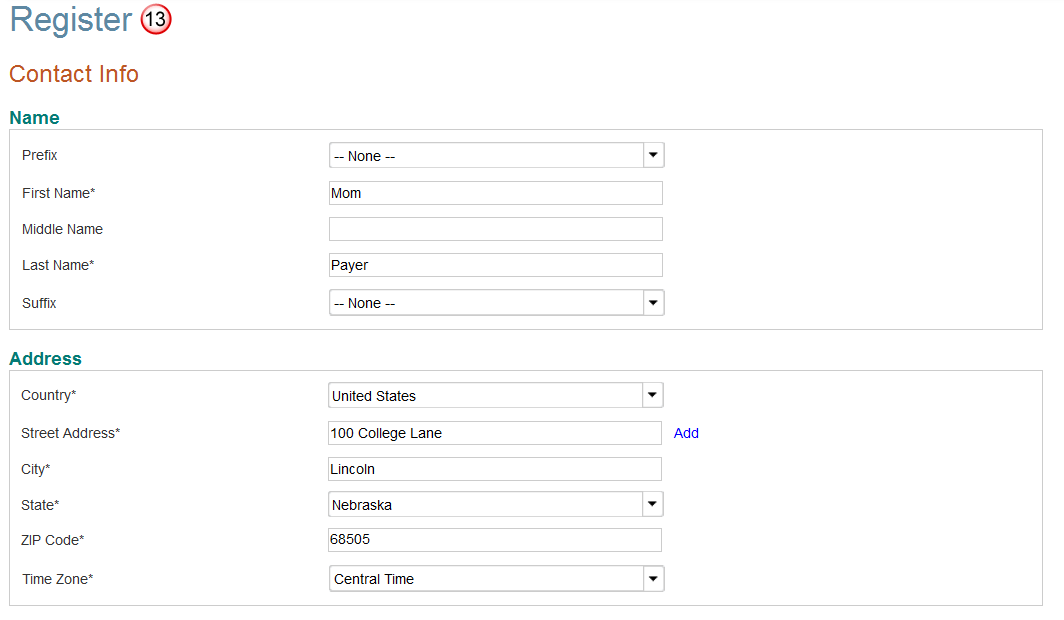Click the ZIP Code field with 68505
The width and height of the screenshot is (1064, 620).
tap(495, 540)
